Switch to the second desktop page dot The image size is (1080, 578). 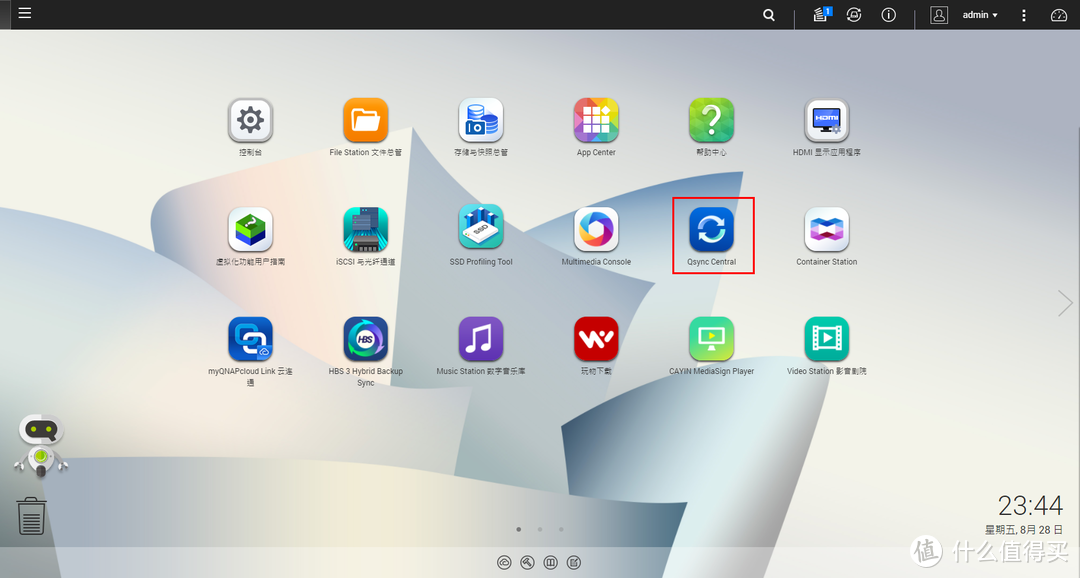click(x=540, y=529)
